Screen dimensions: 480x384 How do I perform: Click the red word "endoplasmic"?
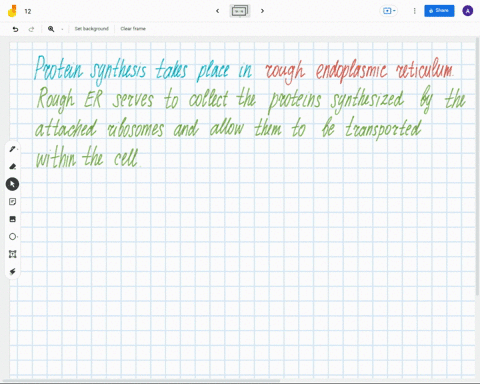351,71
